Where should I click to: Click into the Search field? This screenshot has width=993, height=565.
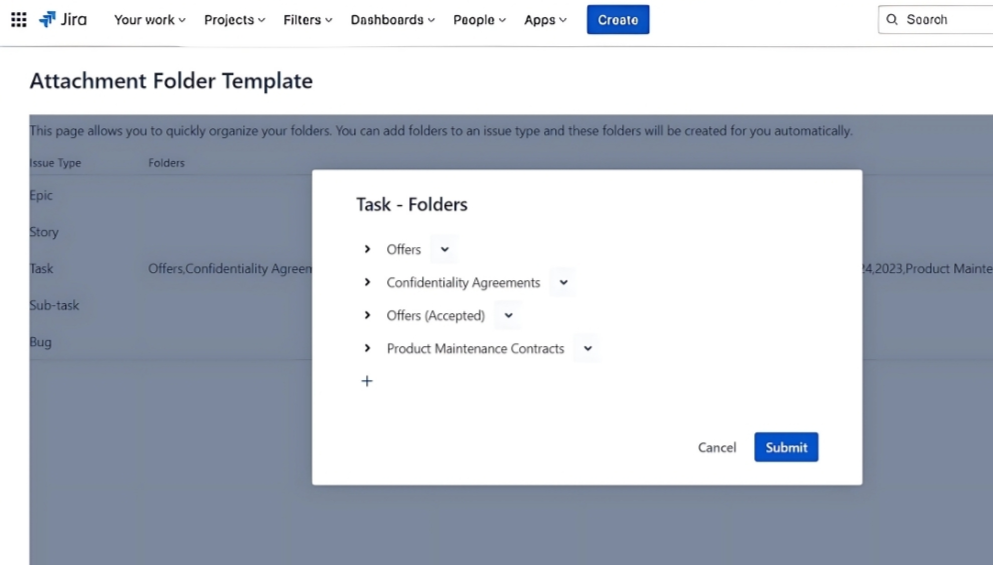945,19
